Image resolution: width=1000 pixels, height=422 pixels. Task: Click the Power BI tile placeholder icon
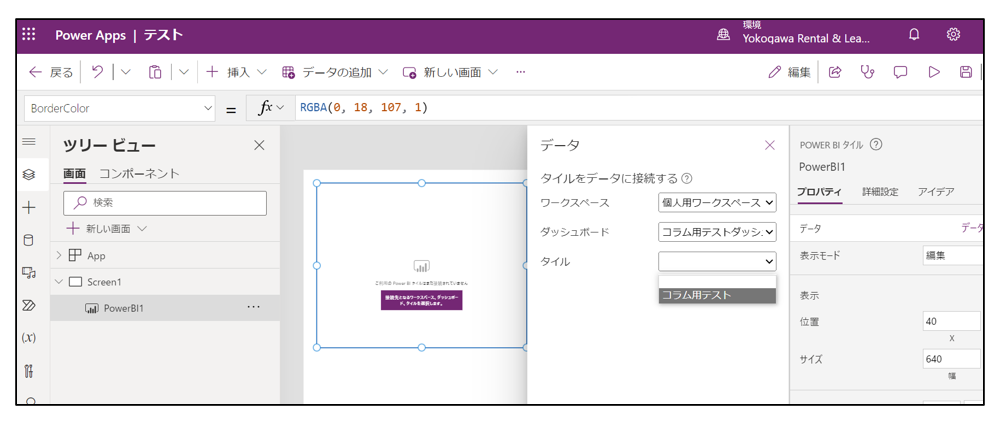coord(422,266)
